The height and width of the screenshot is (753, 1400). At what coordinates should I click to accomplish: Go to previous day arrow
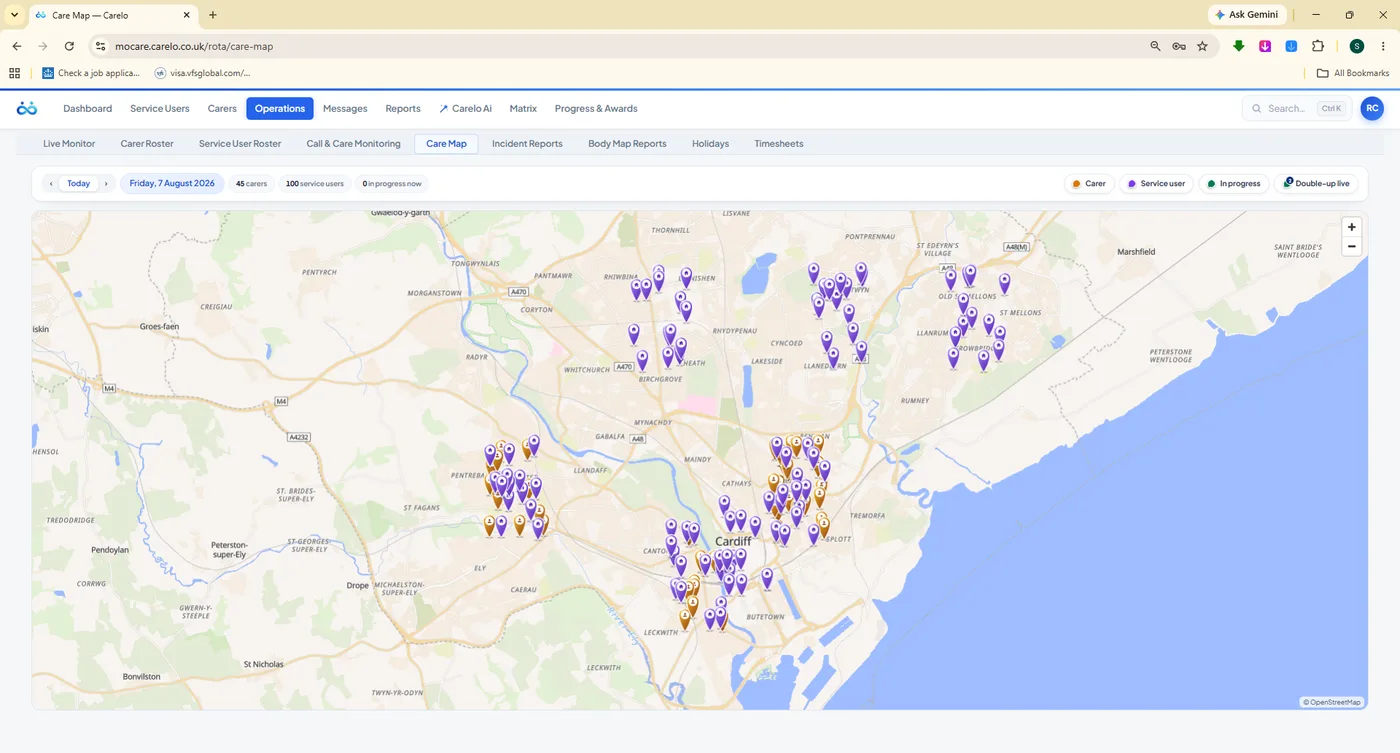51,184
